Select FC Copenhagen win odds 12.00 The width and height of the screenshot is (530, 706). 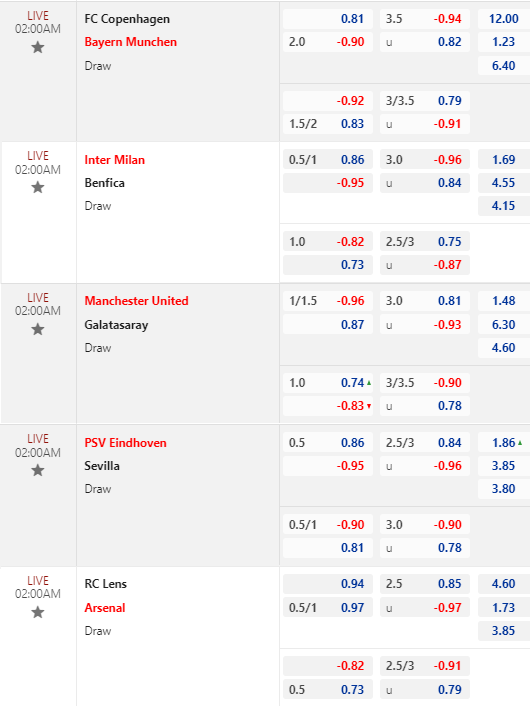tap(504, 19)
